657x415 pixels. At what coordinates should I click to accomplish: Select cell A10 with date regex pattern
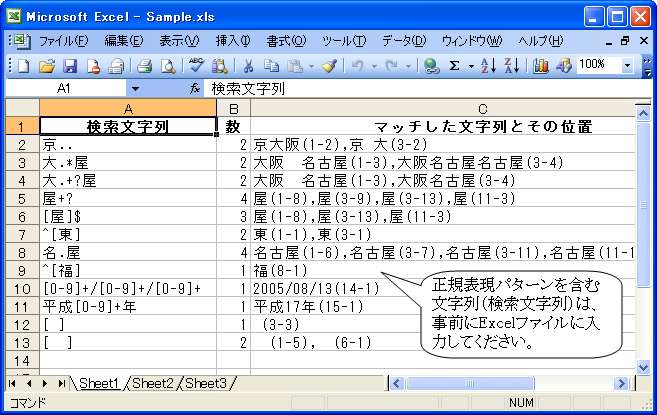(128, 288)
